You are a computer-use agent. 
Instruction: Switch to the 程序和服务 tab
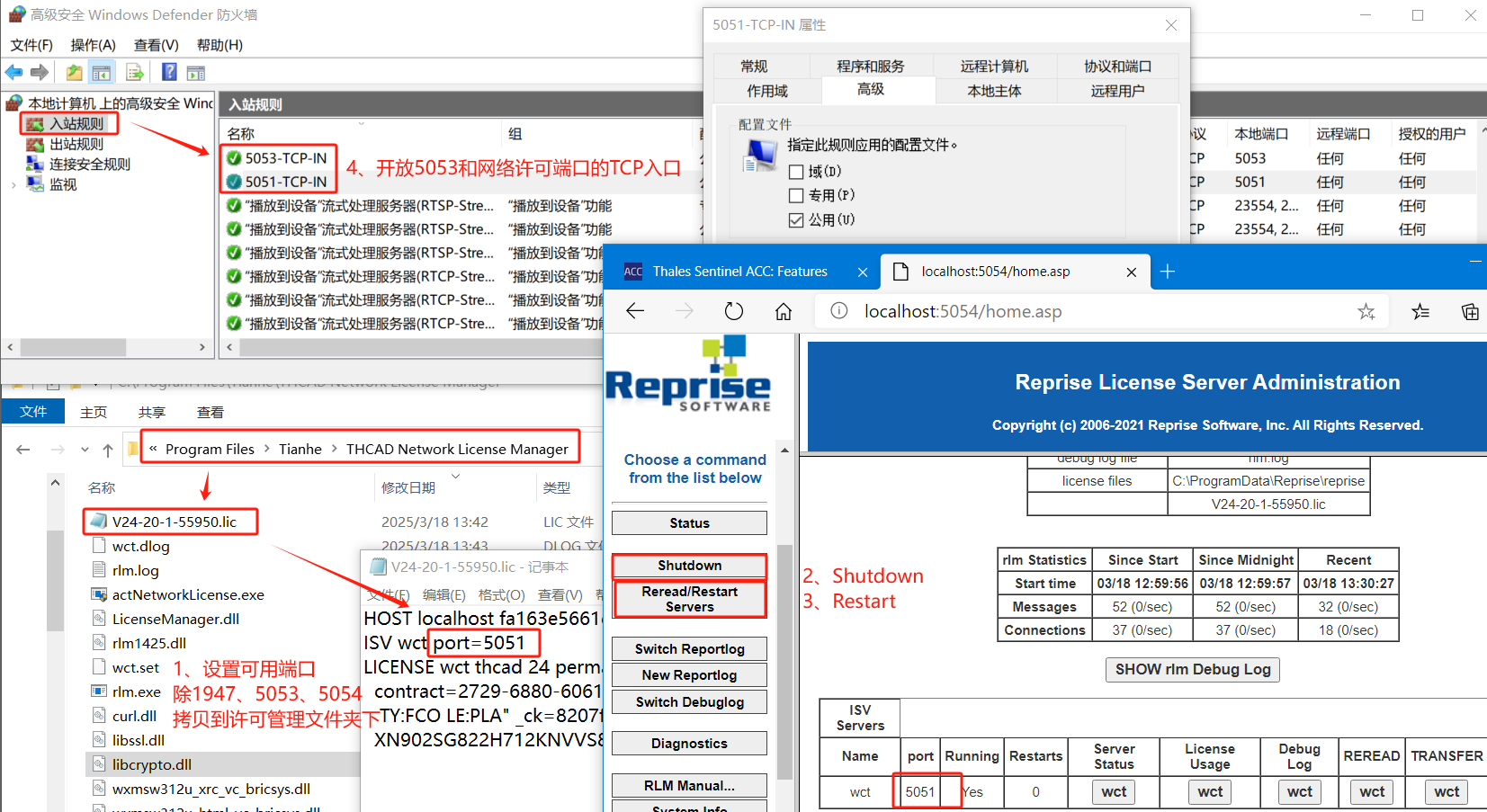pos(871,67)
